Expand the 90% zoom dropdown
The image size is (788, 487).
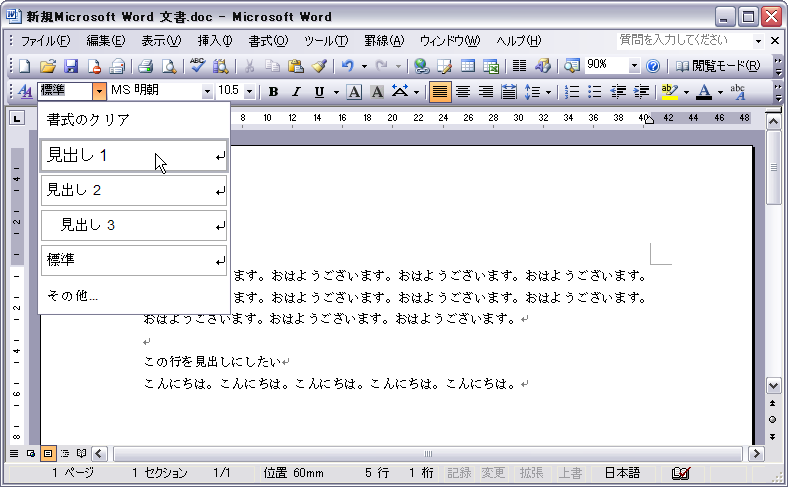coord(634,66)
